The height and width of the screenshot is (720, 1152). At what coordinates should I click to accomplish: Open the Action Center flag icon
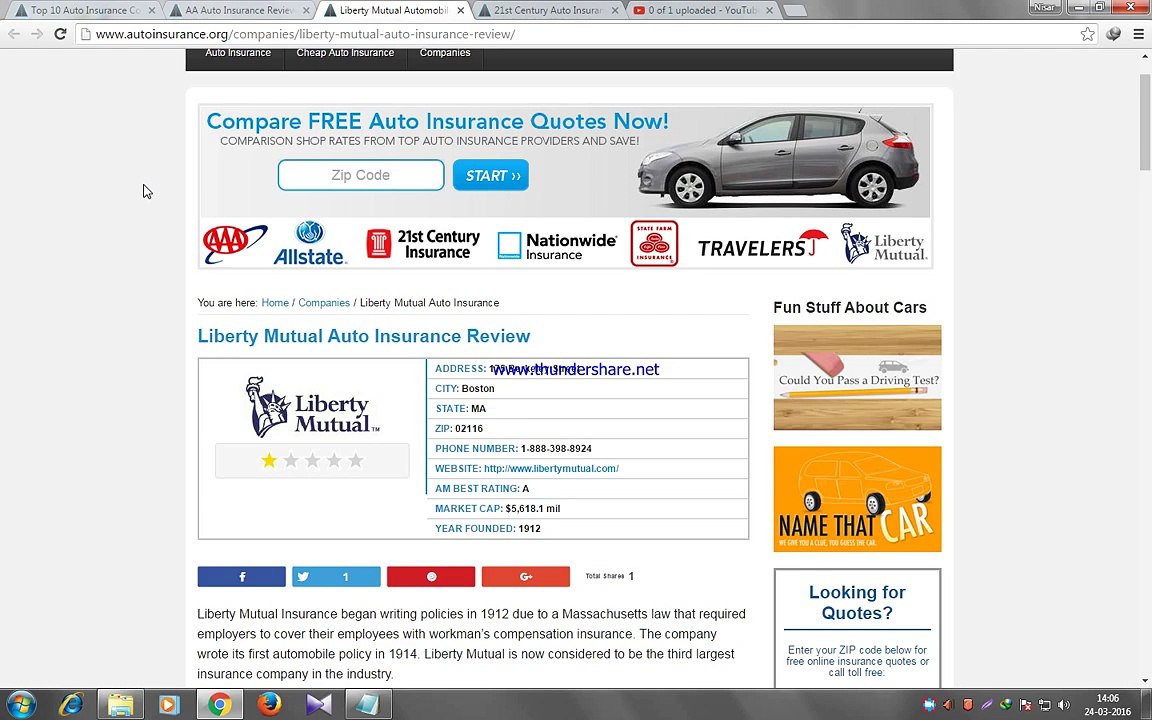1025,705
